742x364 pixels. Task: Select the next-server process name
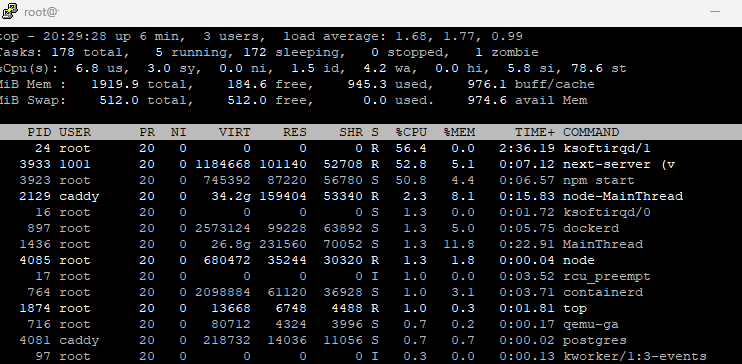click(607, 164)
